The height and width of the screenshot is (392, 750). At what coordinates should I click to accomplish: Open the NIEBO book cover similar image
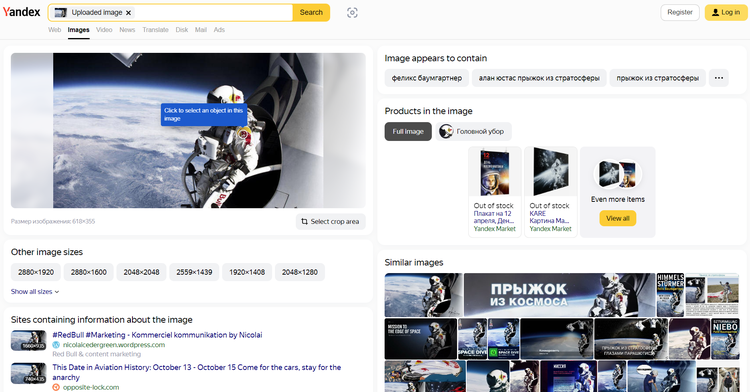click(725, 339)
